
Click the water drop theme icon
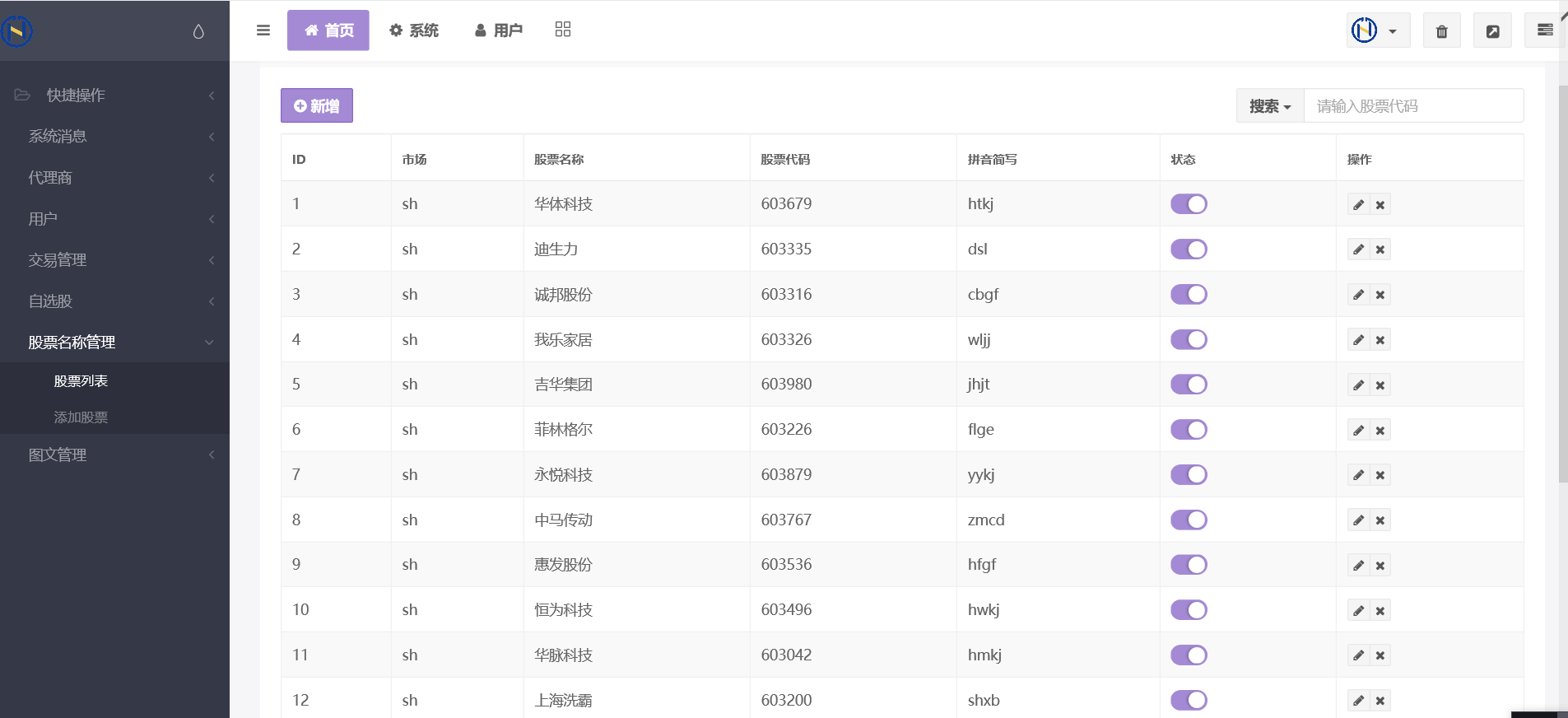tap(198, 31)
